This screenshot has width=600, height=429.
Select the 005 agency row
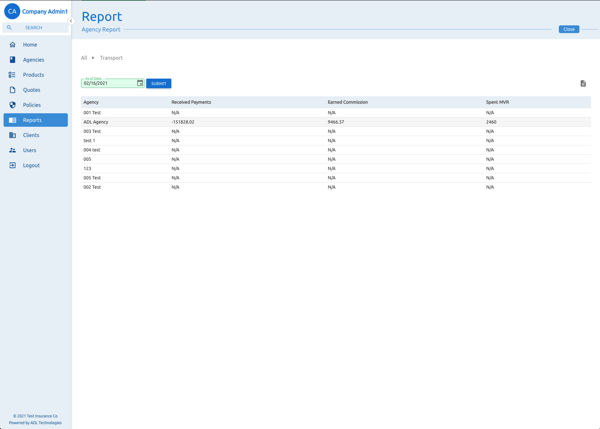pos(336,159)
